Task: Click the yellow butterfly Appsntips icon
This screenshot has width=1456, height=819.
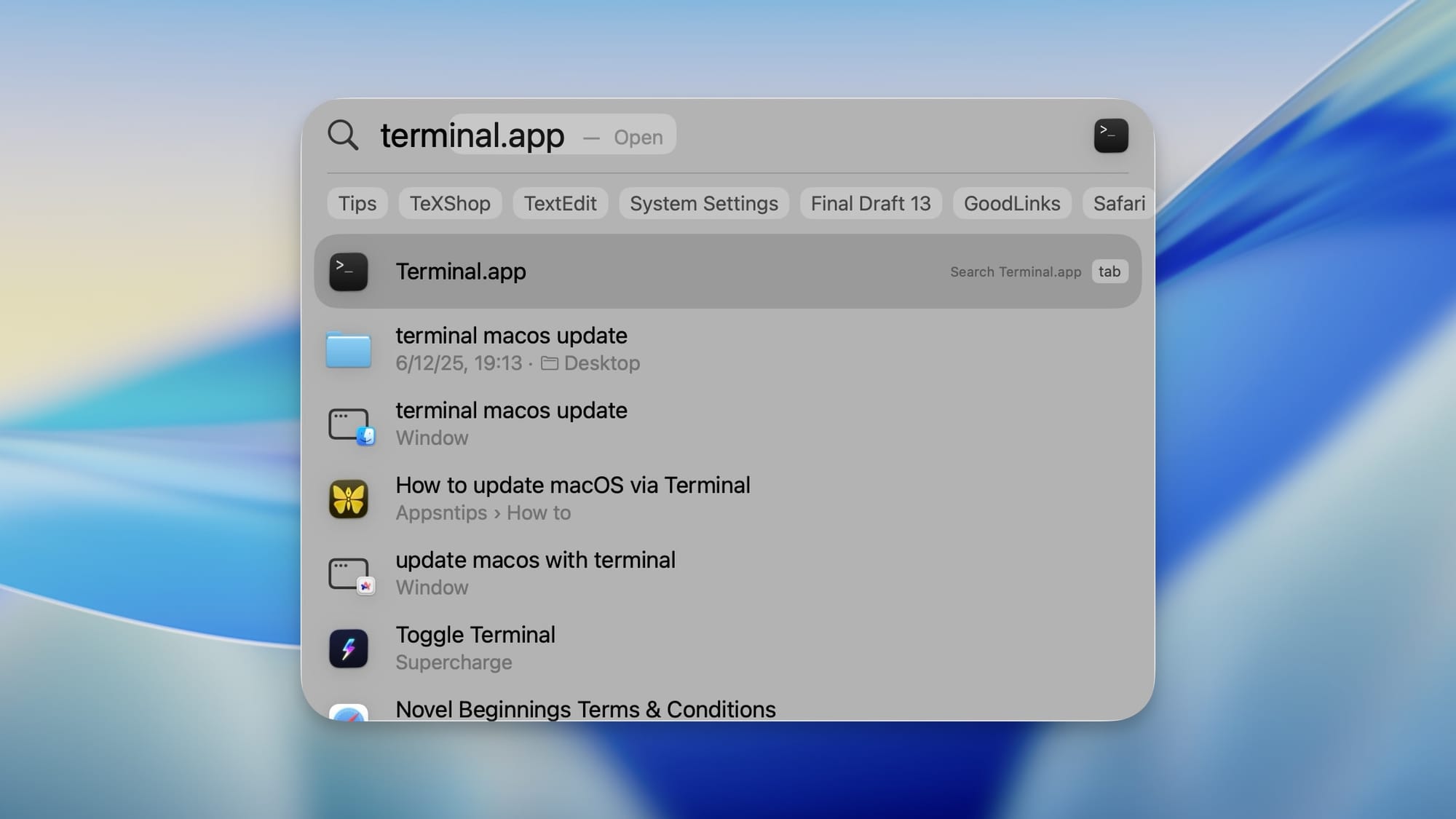Action: (x=349, y=499)
